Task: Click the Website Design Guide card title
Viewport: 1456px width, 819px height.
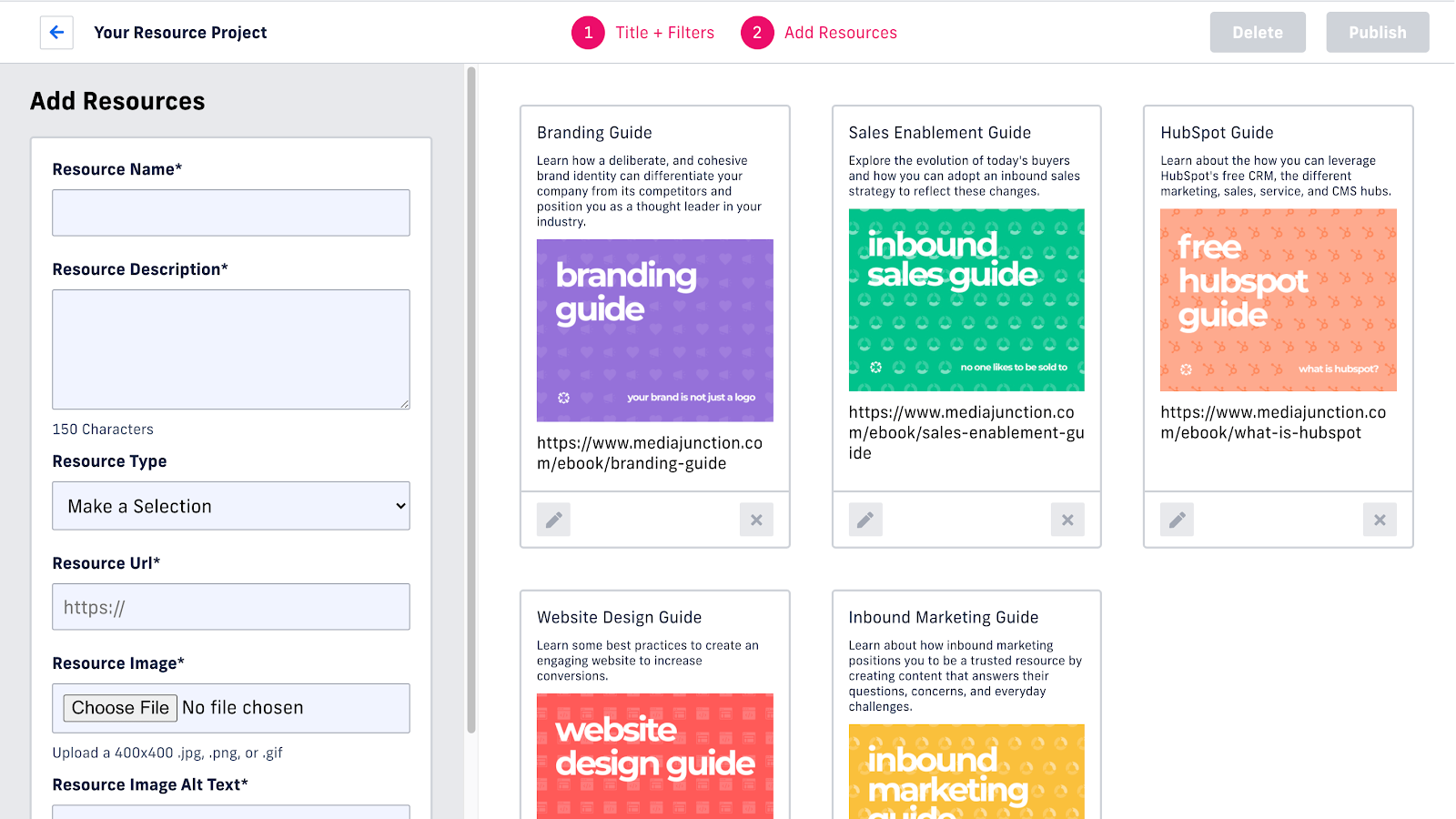Action: 619,618
